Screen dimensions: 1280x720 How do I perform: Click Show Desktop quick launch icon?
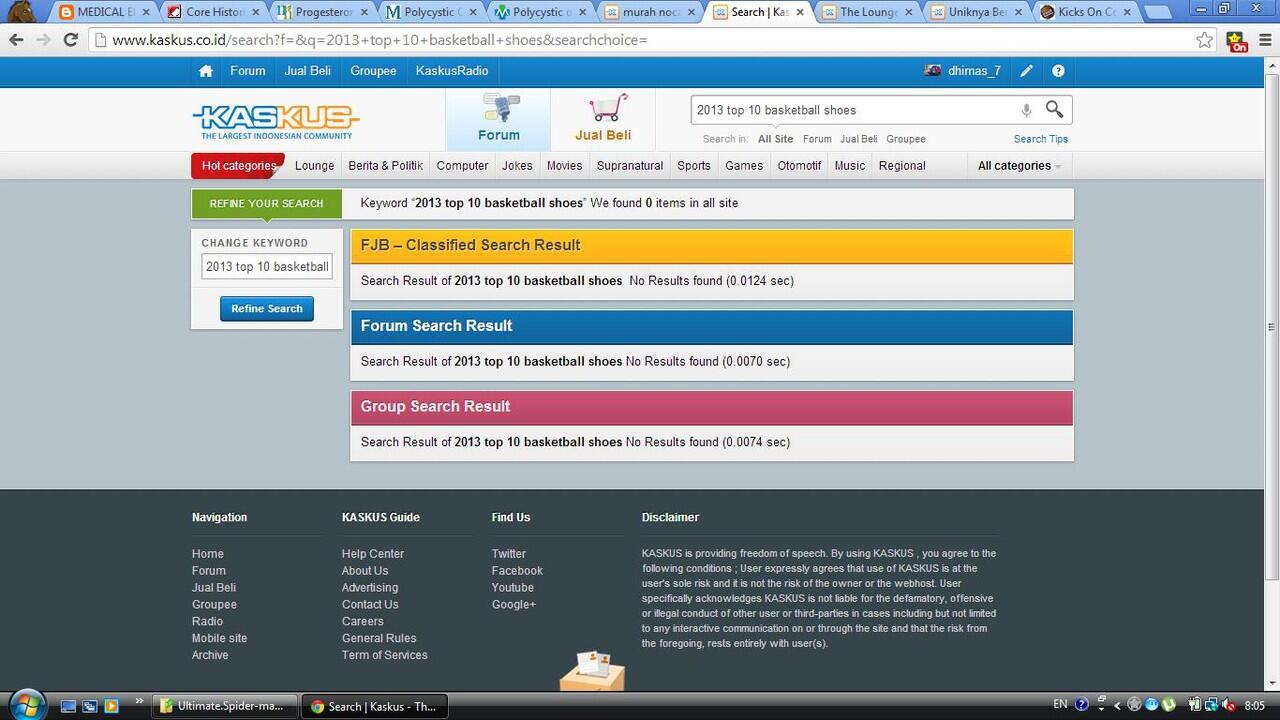[x=68, y=706]
